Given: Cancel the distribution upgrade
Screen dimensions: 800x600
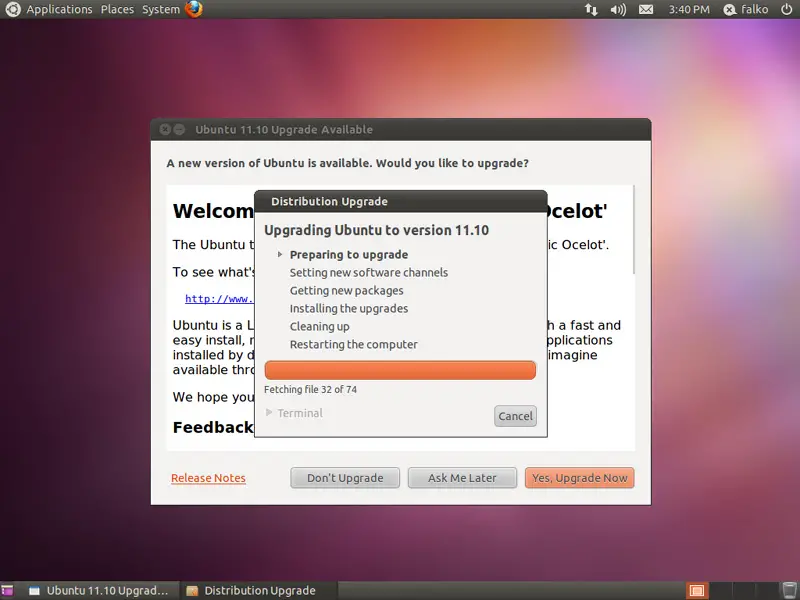Looking at the screenshot, I should pos(515,416).
